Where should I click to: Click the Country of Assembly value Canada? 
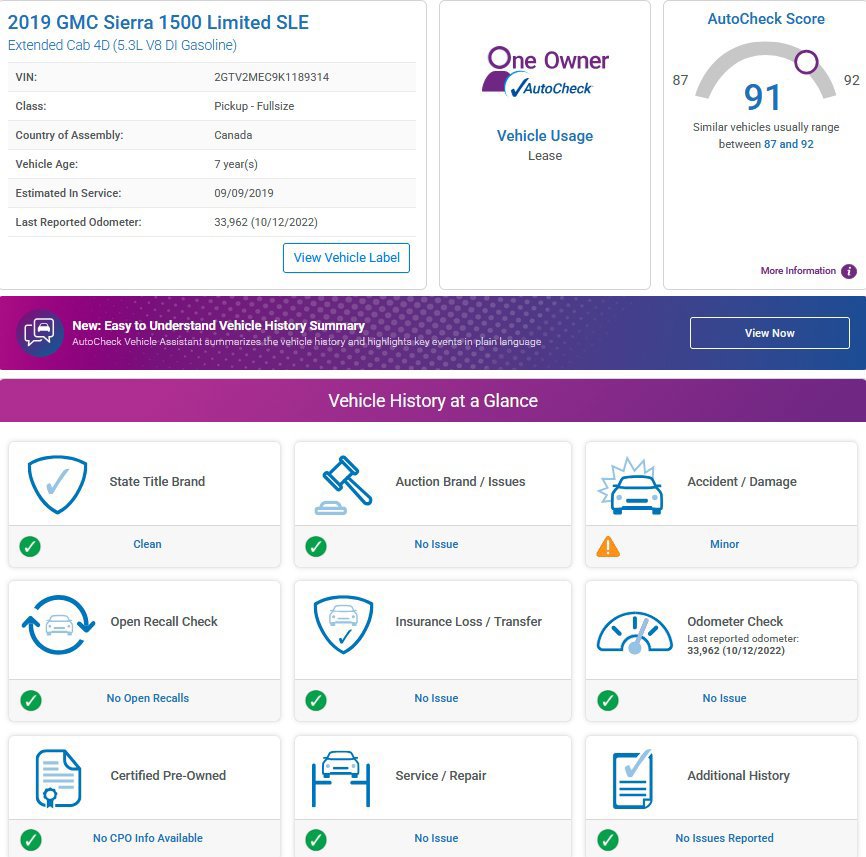[233, 135]
